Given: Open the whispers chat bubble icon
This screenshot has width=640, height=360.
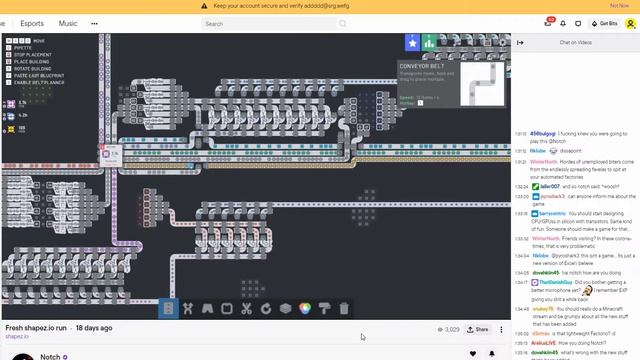Looking at the screenshot, I should [x=578, y=24].
